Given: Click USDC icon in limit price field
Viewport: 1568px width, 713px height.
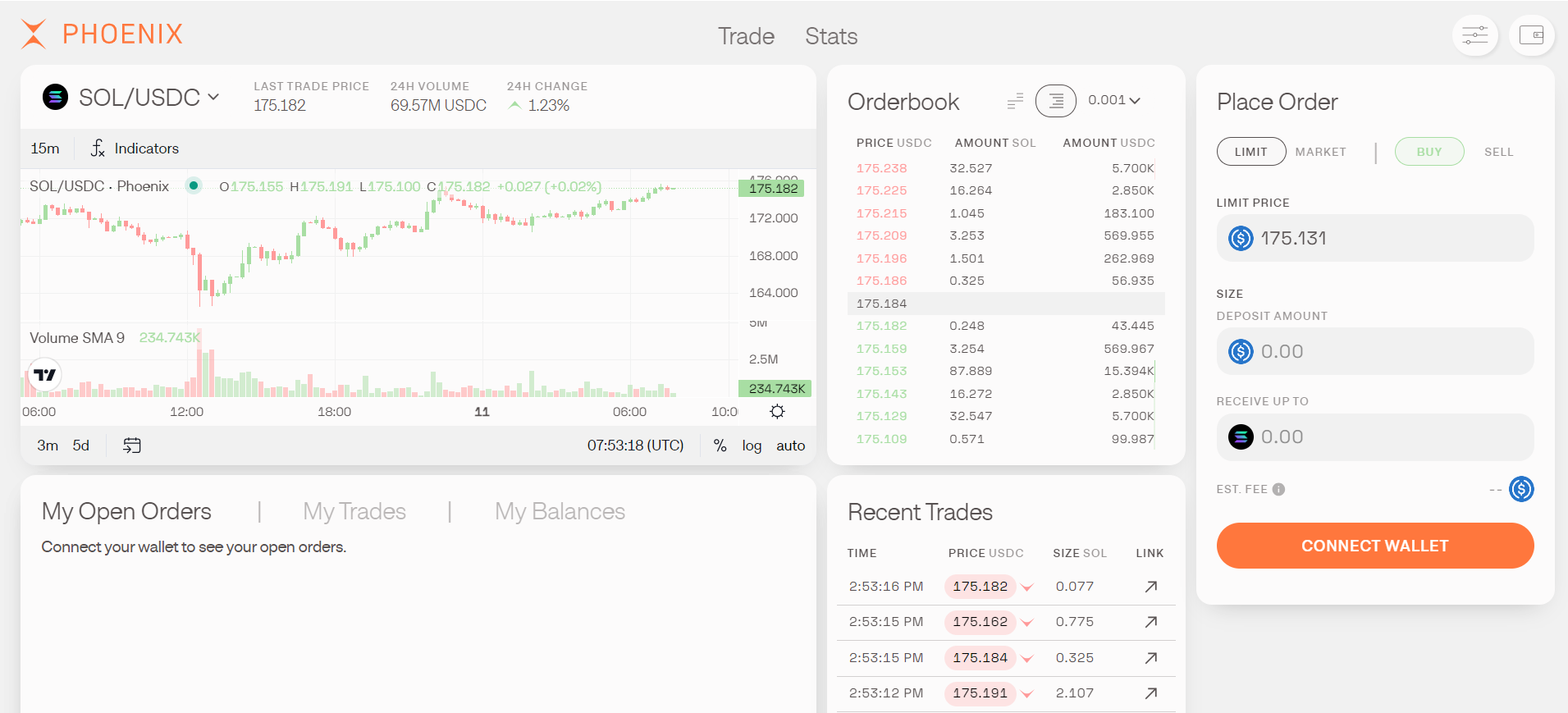Looking at the screenshot, I should [x=1241, y=239].
